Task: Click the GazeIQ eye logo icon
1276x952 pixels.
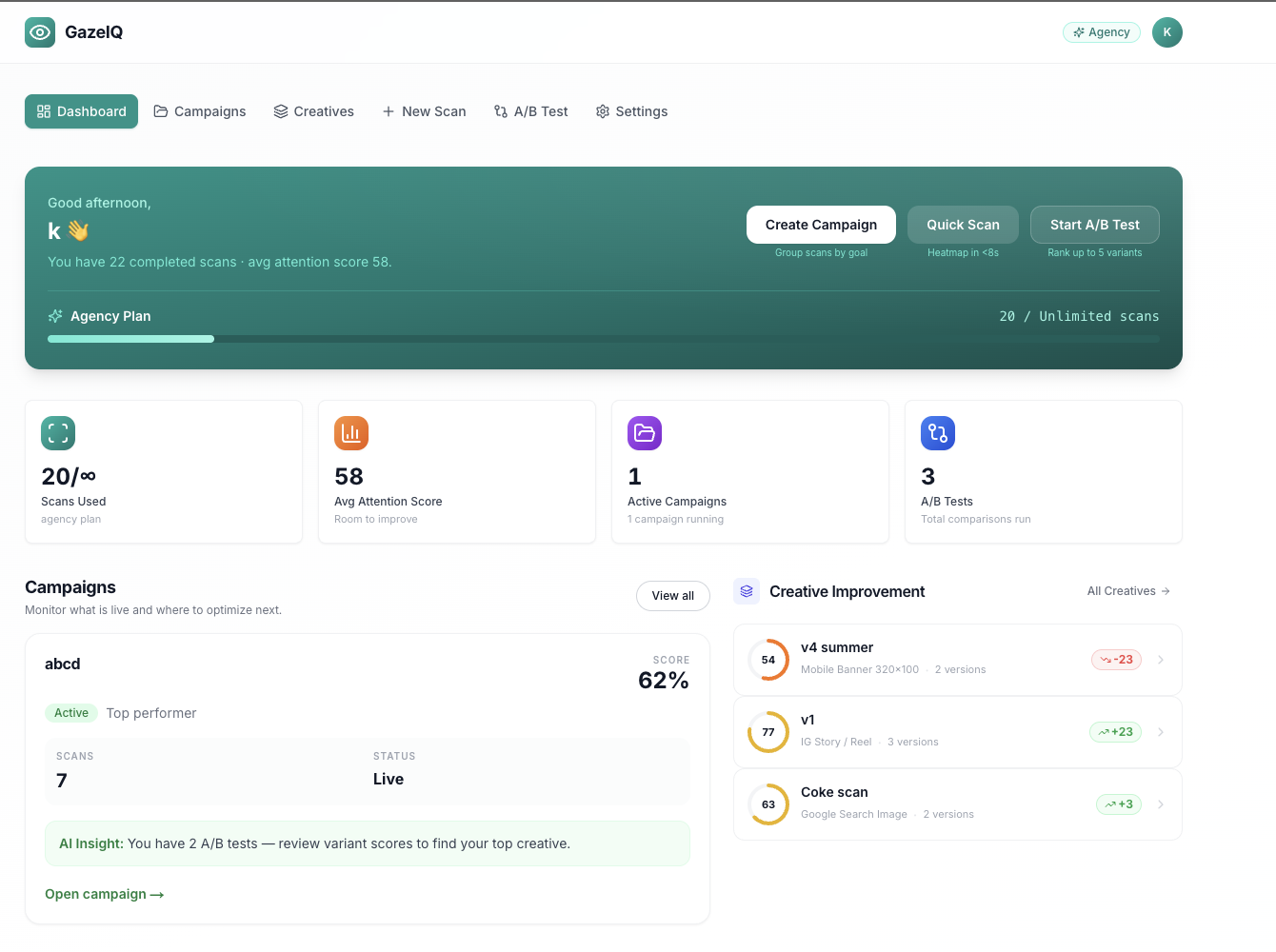Action: click(x=40, y=32)
